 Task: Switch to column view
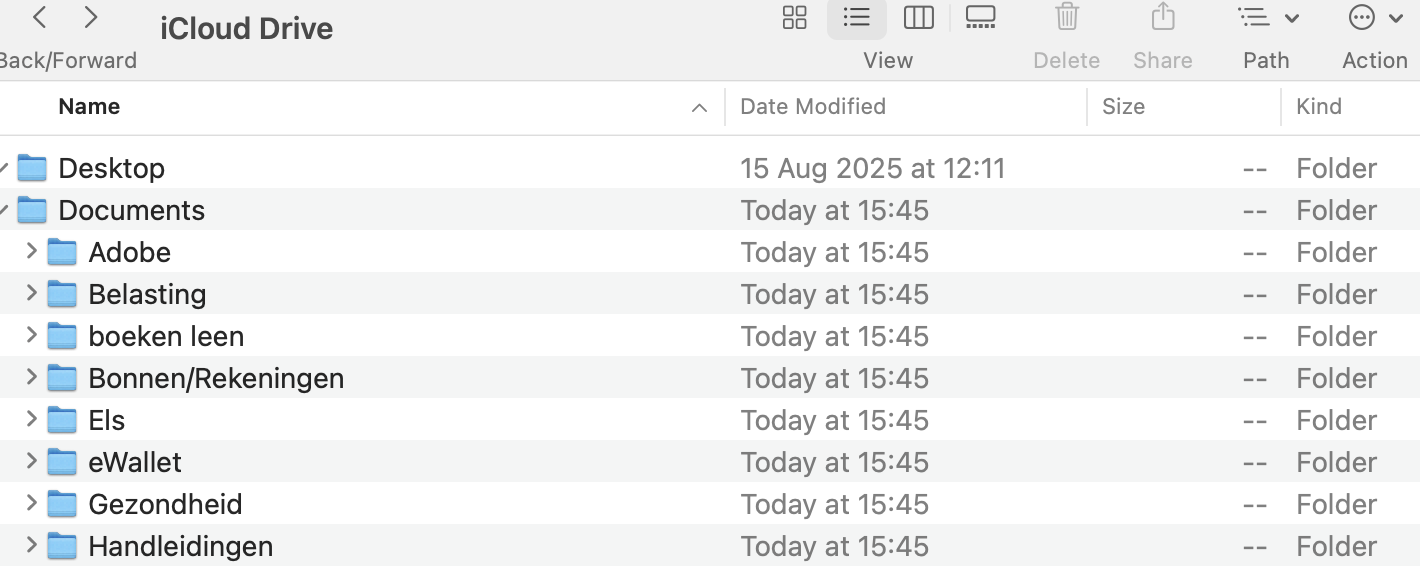[918, 17]
